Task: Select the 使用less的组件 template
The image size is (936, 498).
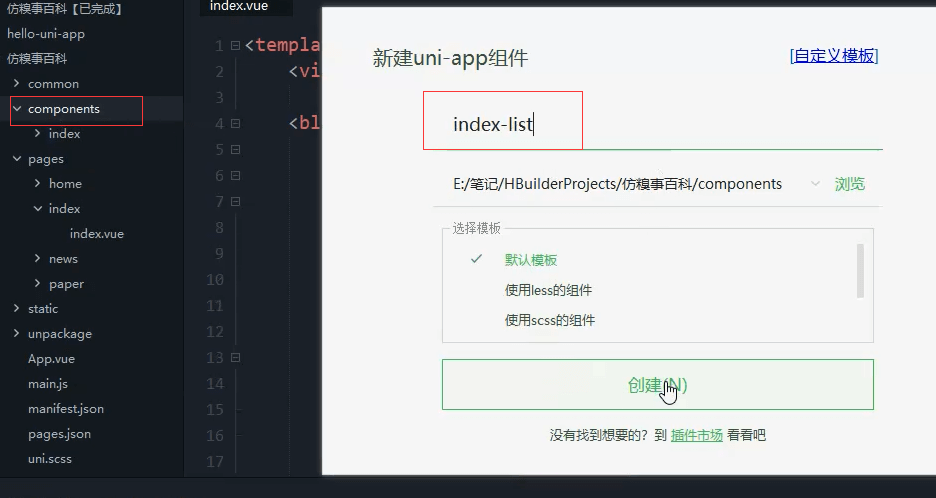Action: pos(548,290)
